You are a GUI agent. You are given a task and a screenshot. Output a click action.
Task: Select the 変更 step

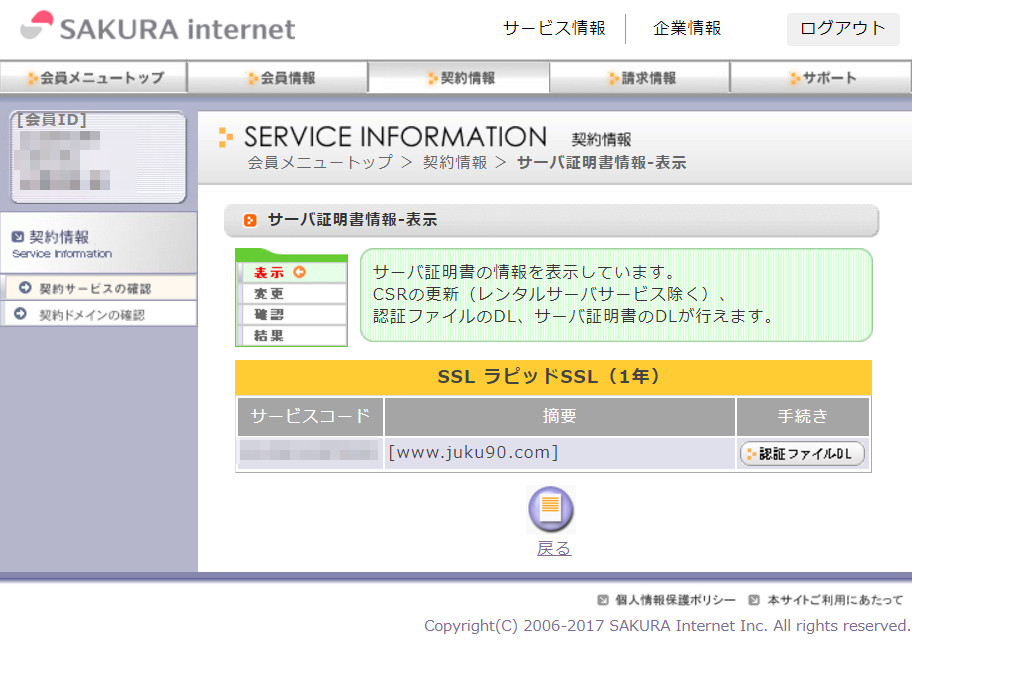(x=293, y=293)
